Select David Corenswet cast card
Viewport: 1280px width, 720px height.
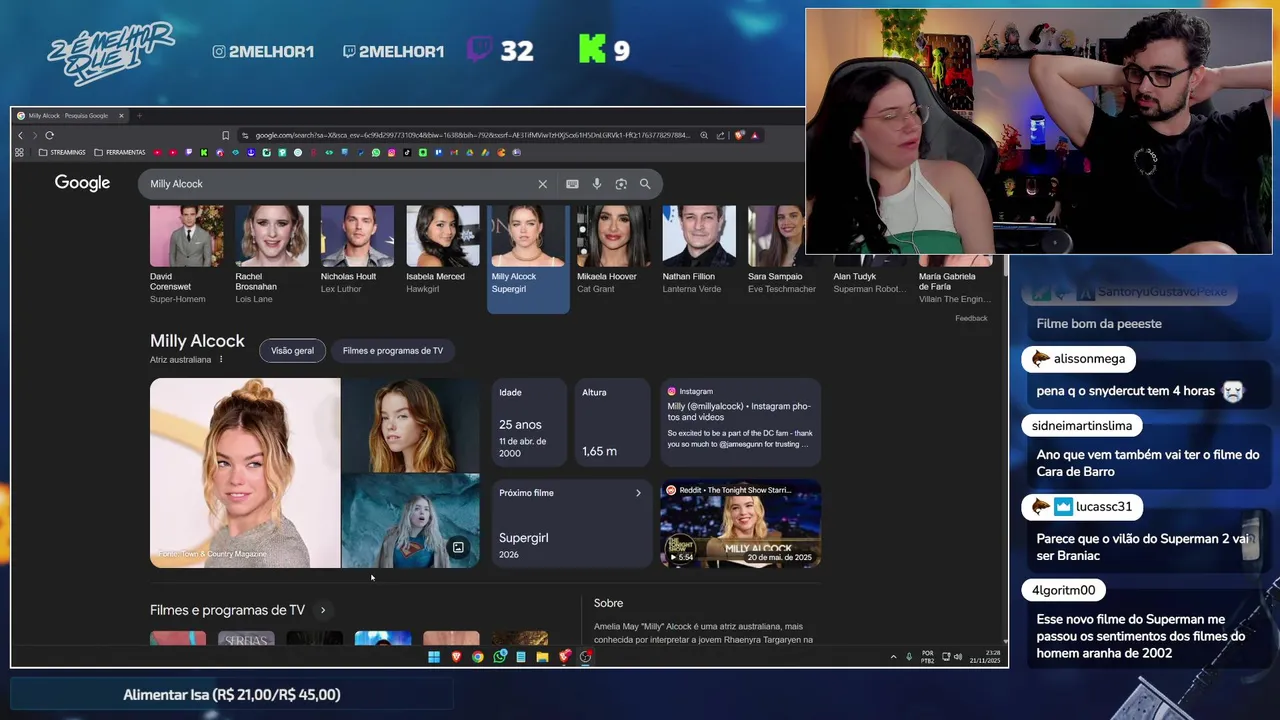(186, 255)
